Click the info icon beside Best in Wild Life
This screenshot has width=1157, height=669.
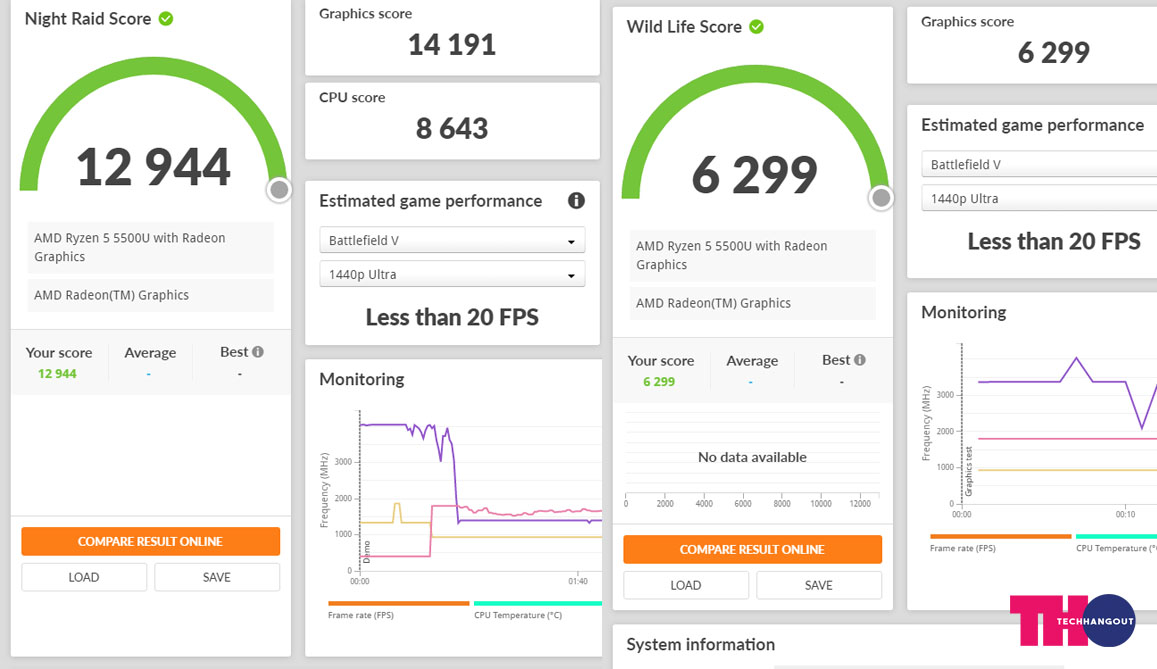click(x=860, y=360)
